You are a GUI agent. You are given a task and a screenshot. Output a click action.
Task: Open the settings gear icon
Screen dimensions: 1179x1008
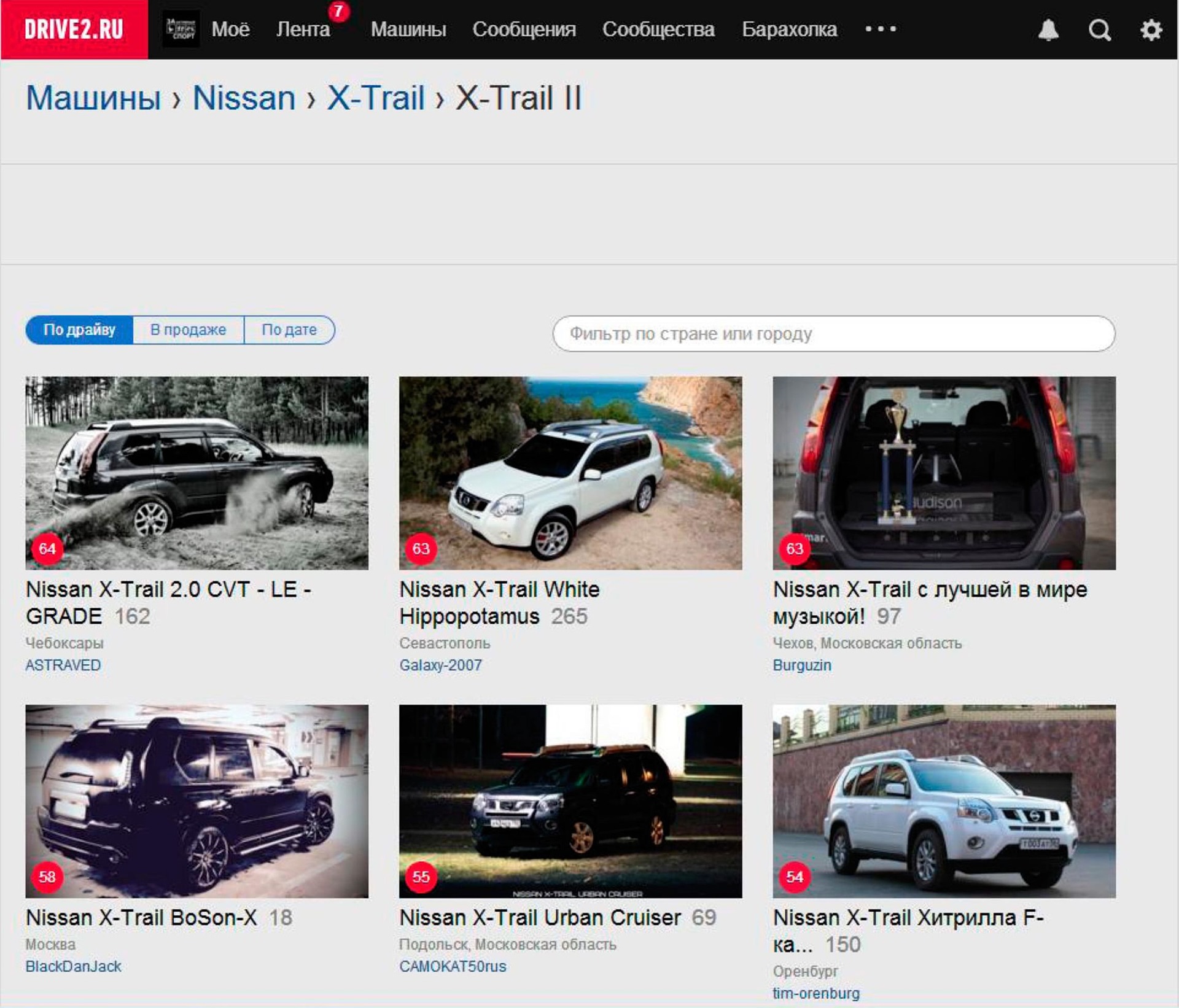[1151, 29]
